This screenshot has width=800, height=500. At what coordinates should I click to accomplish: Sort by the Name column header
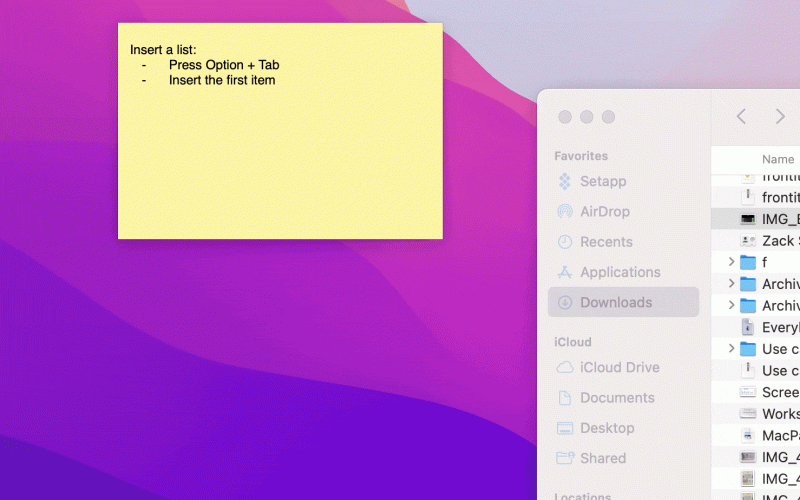pos(778,159)
